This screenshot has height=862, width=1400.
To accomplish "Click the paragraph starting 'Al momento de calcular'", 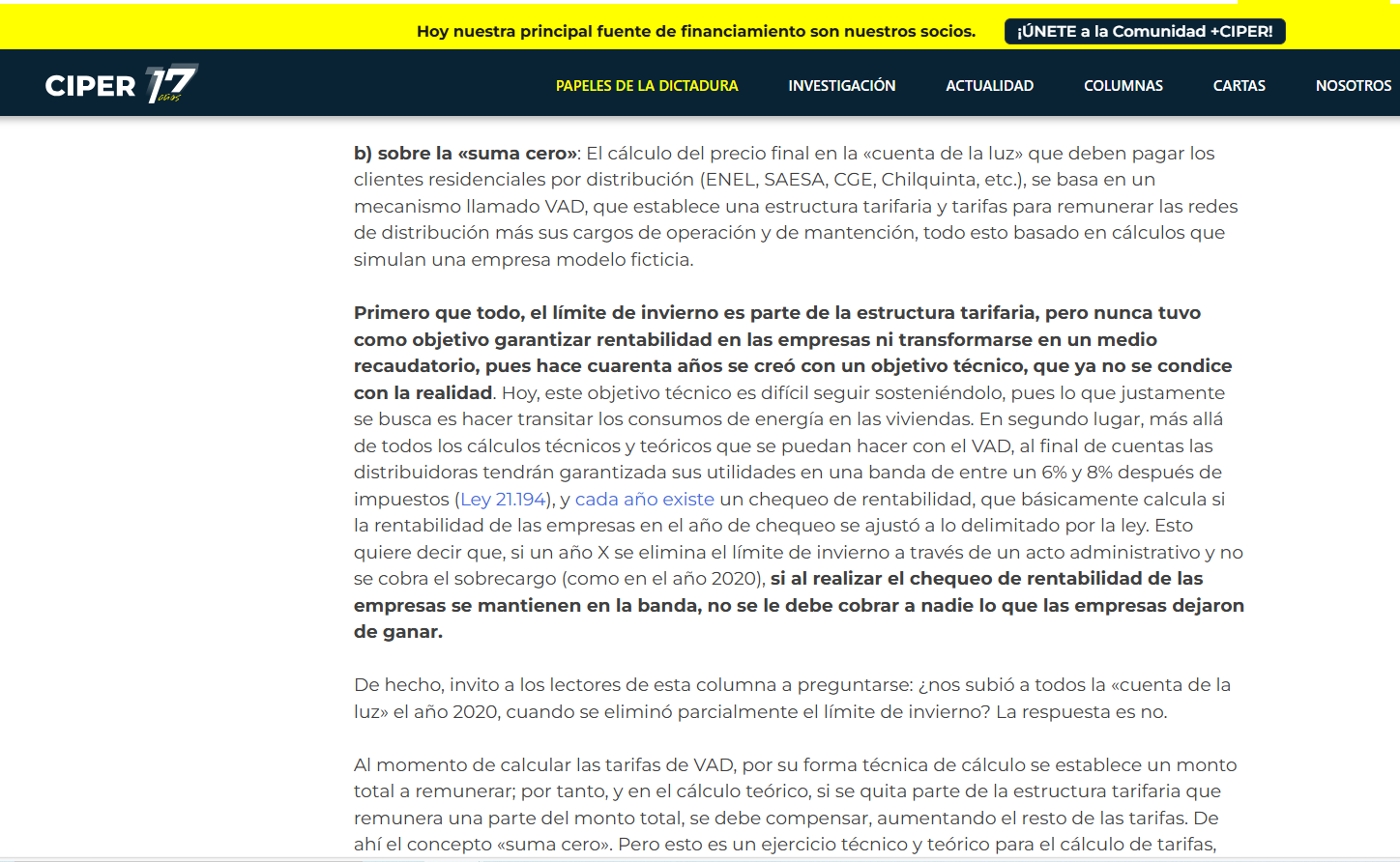I will click(x=795, y=804).
